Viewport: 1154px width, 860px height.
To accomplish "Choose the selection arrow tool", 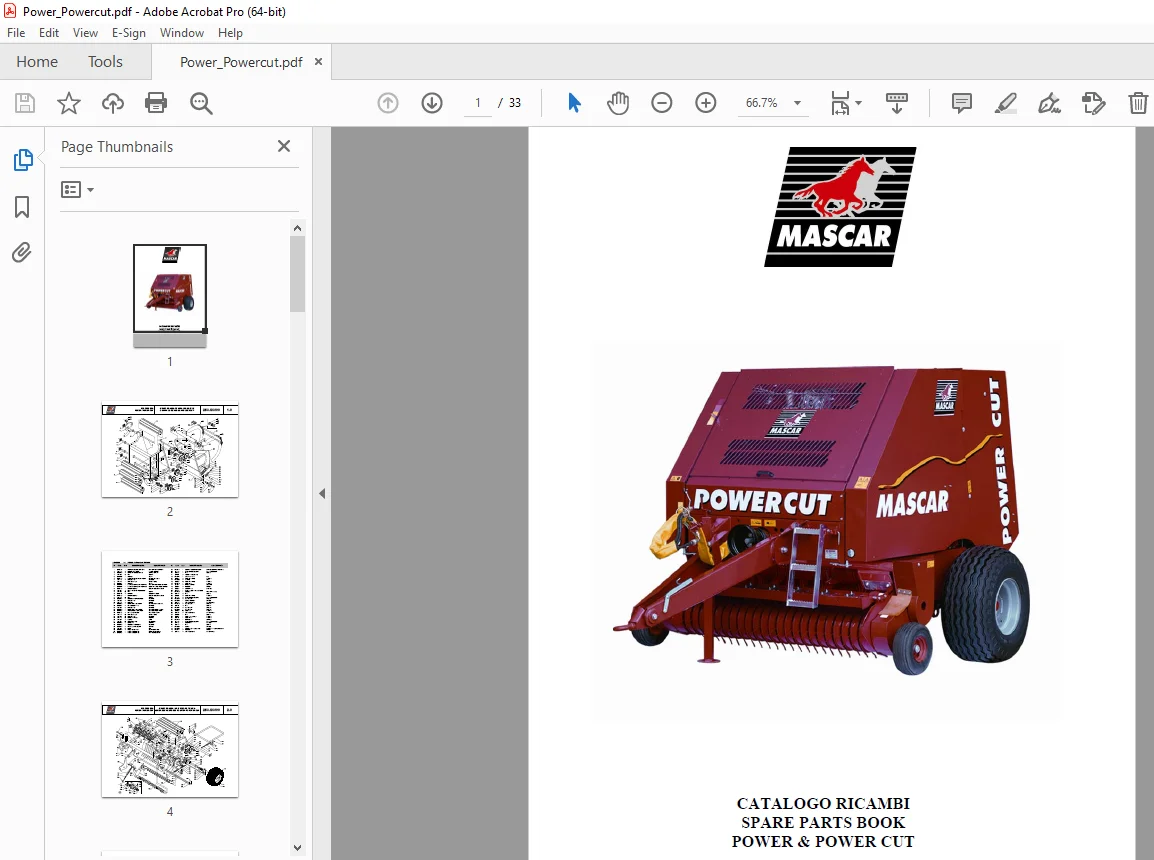I will [x=575, y=103].
